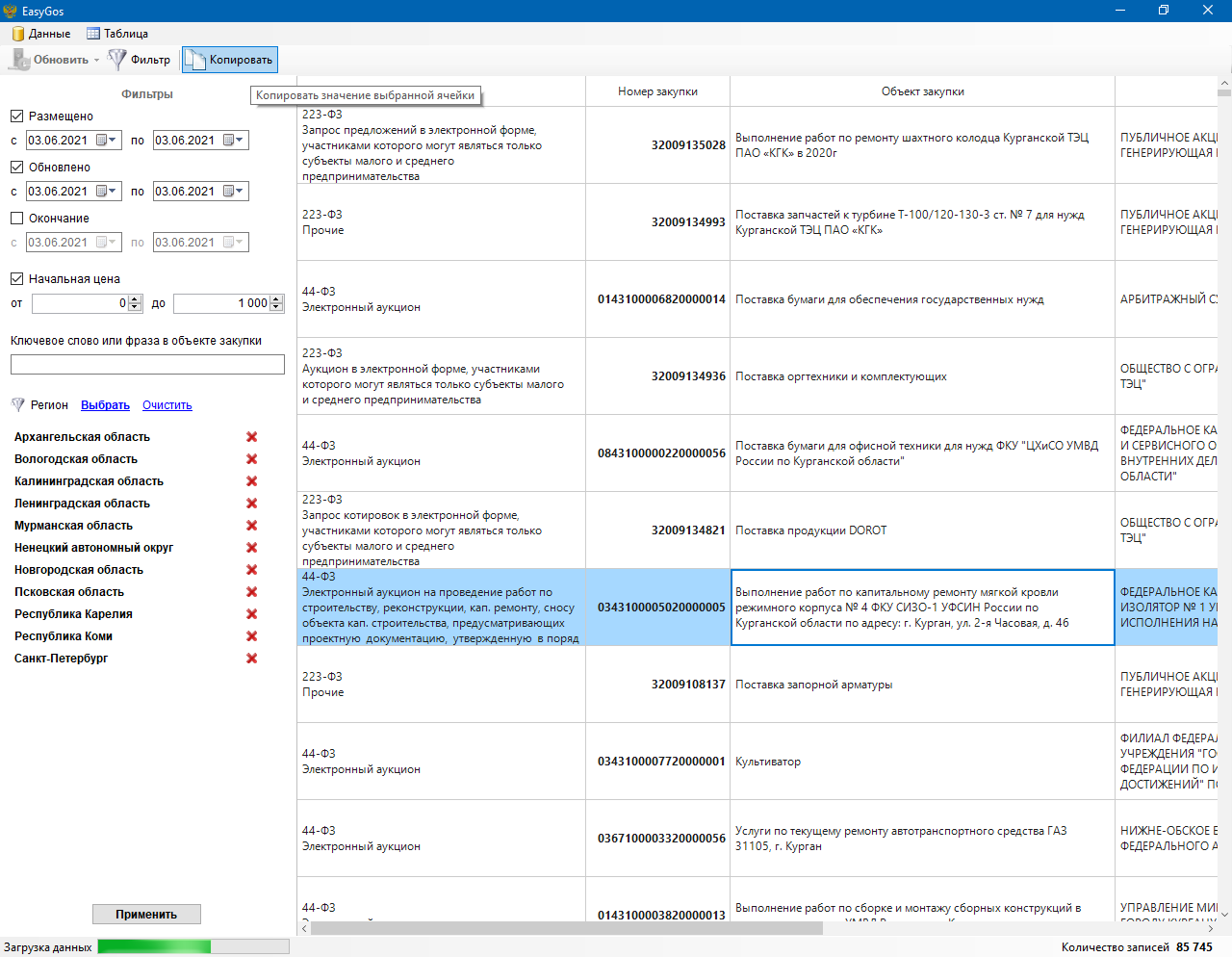
Task: Click the horizontal table scrollbar thumb
Action: click(567, 929)
